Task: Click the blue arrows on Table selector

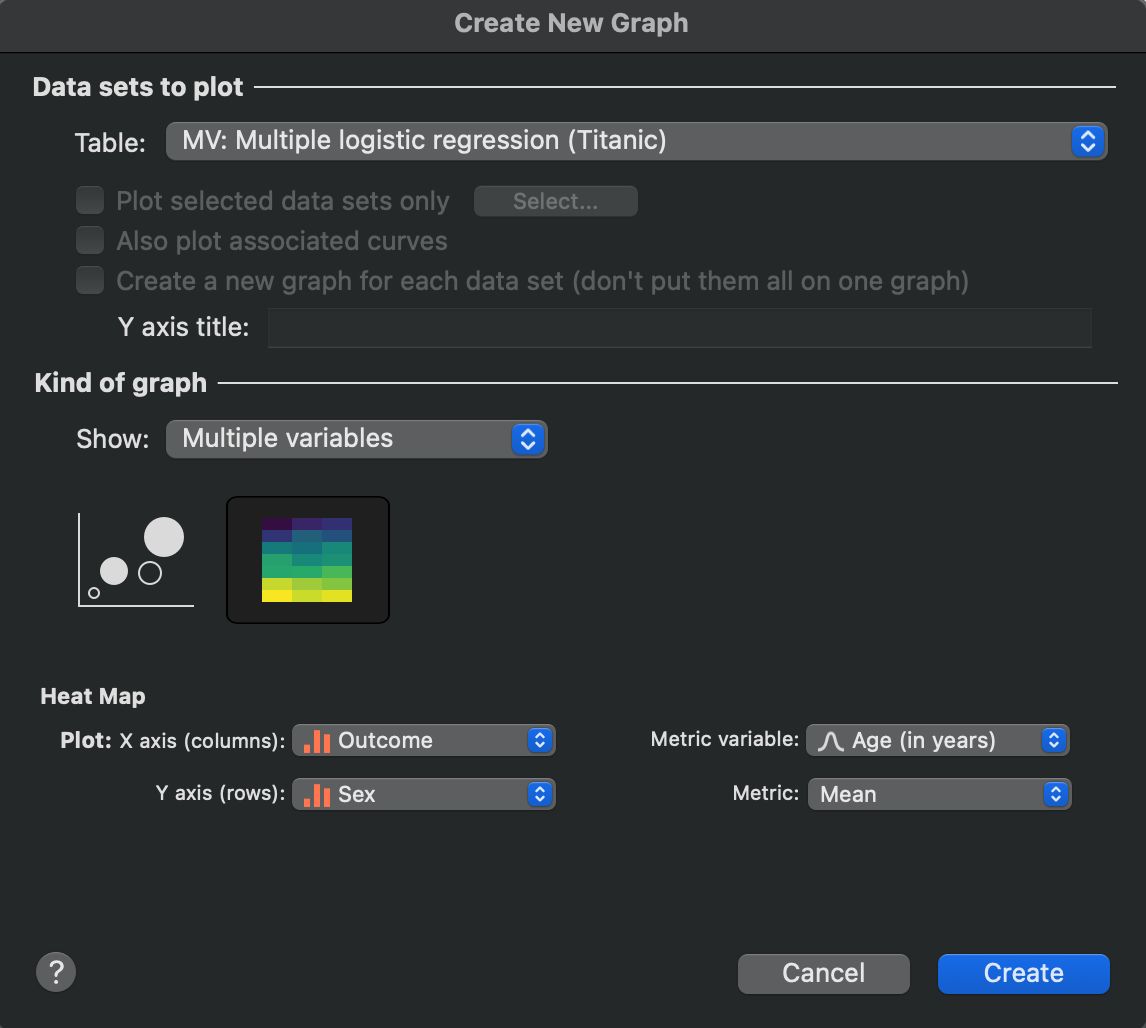Action: click(1086, 141)
